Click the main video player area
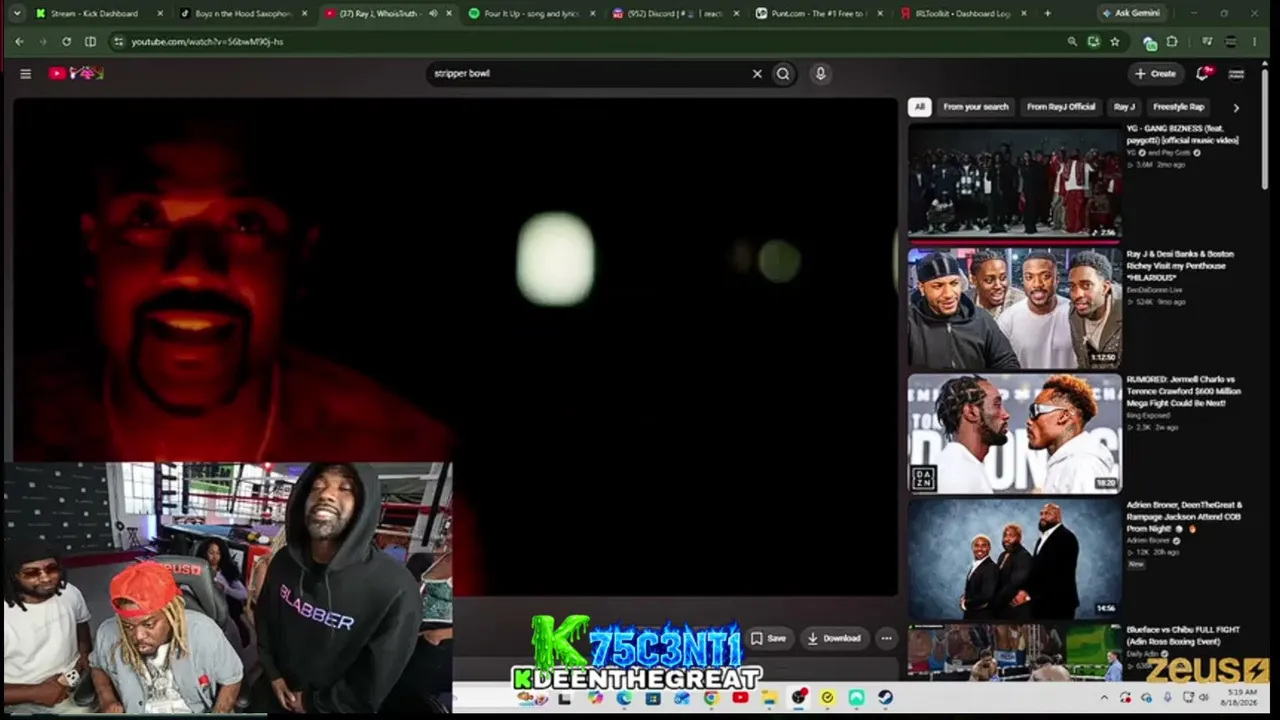Image resolution: width=1280 pixels, height=720 pixels. (455, 345)
